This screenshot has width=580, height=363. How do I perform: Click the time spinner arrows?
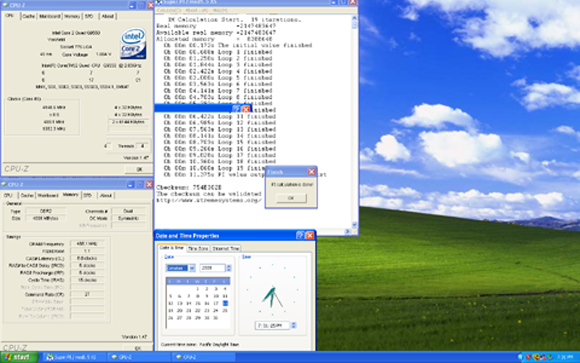pos(294,325)
